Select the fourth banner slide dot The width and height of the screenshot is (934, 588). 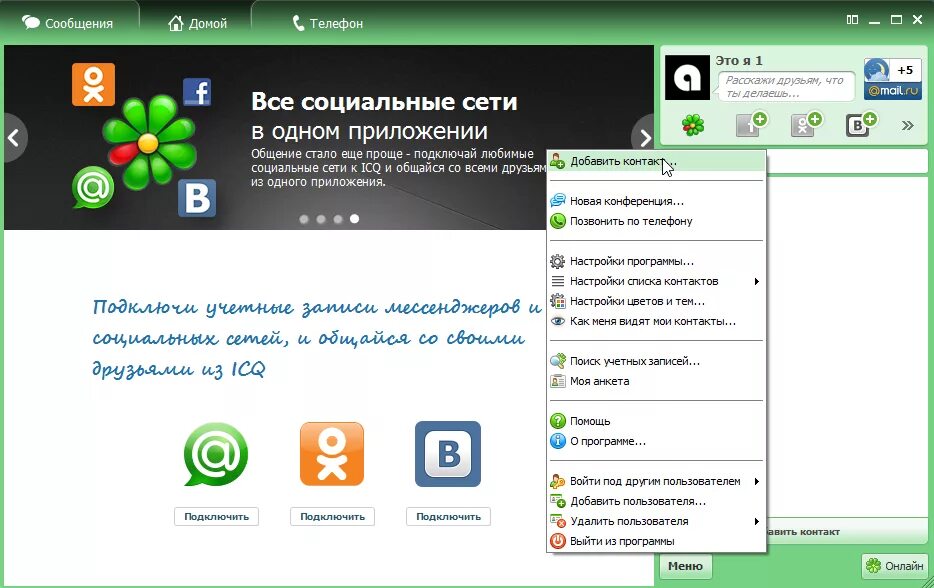pos(354,219)
